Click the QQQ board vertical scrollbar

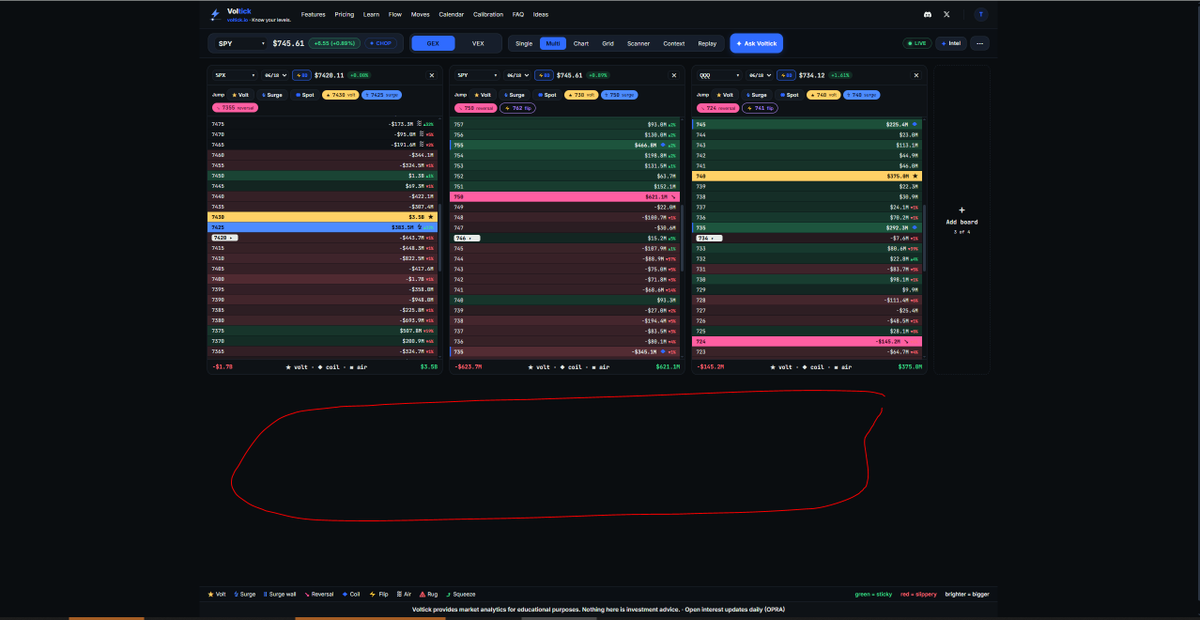pyautogui.click(x=925, y=240)
